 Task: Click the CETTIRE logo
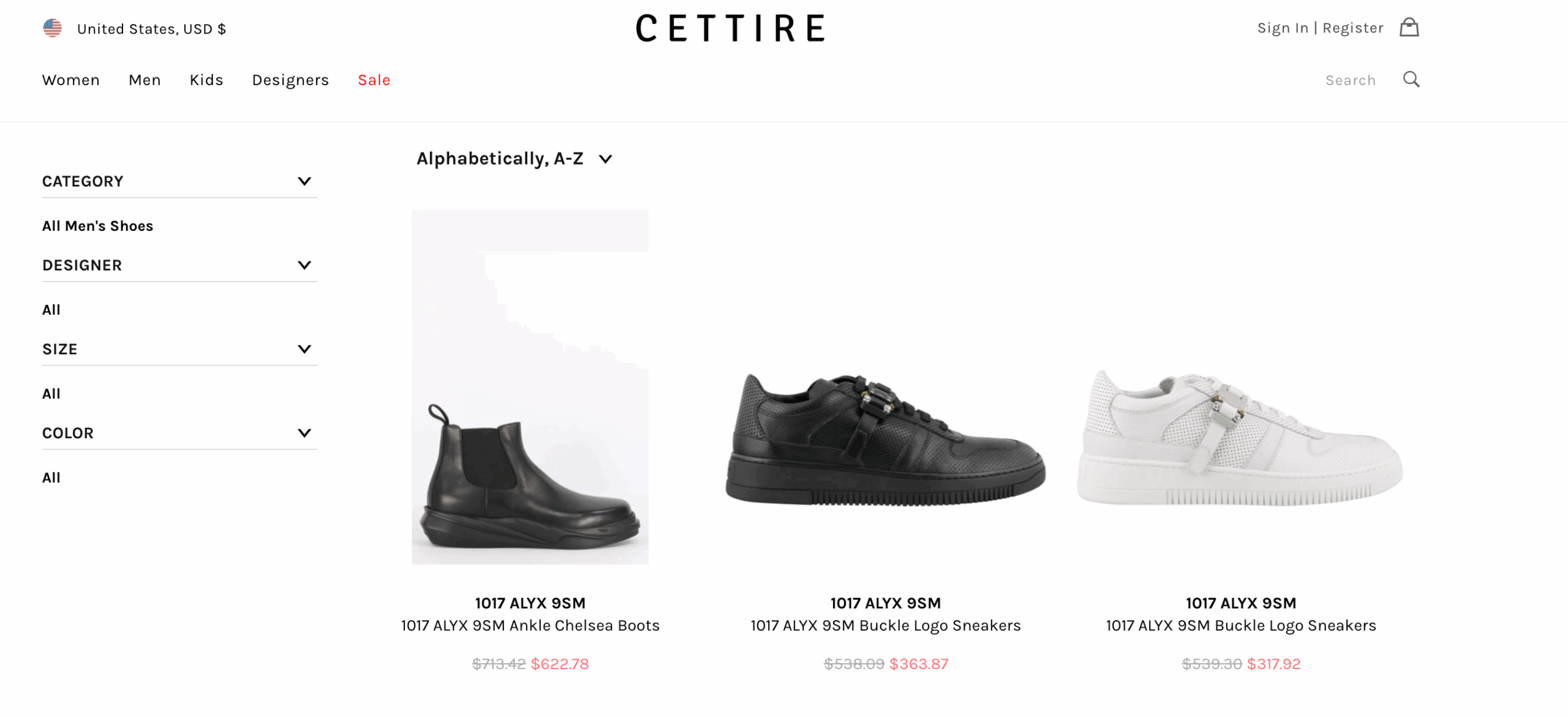click(730, 28)
